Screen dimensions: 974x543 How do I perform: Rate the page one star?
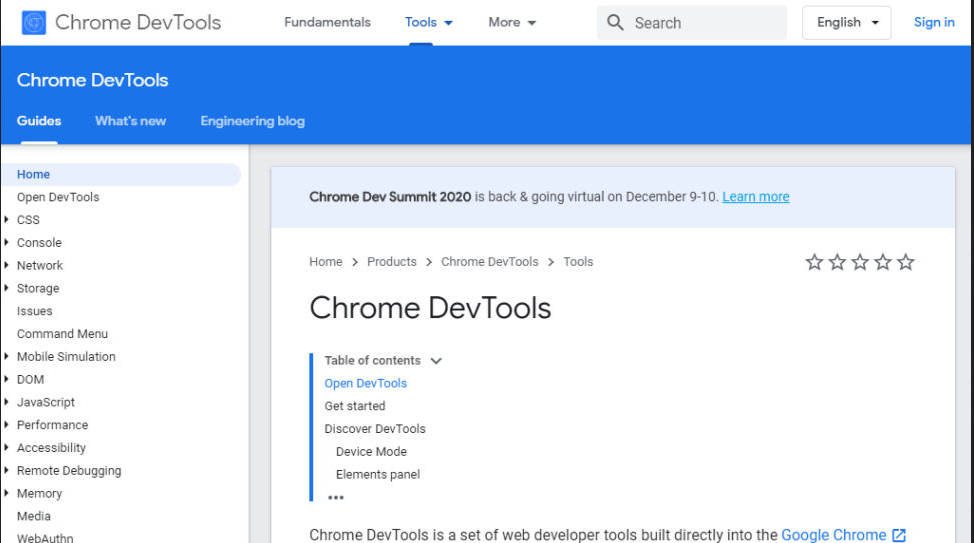click(814, 262)
